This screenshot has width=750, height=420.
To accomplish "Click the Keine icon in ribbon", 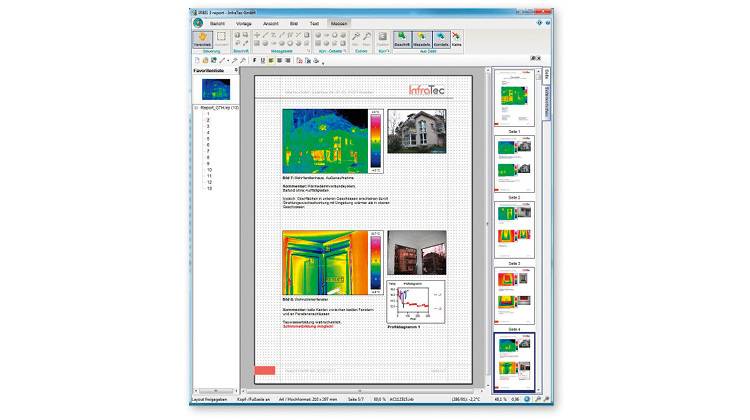I will coord(457,40).
